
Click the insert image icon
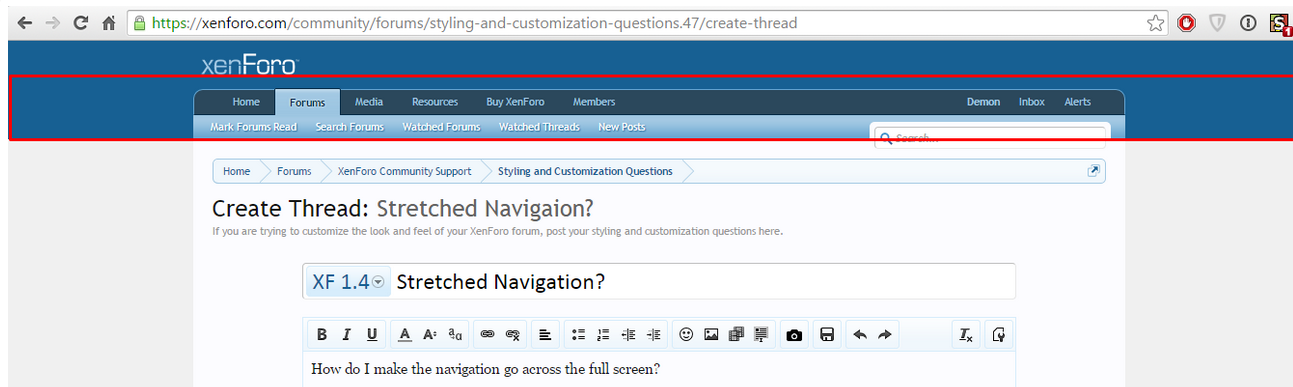pyautogui.click(x=711, y=335)
